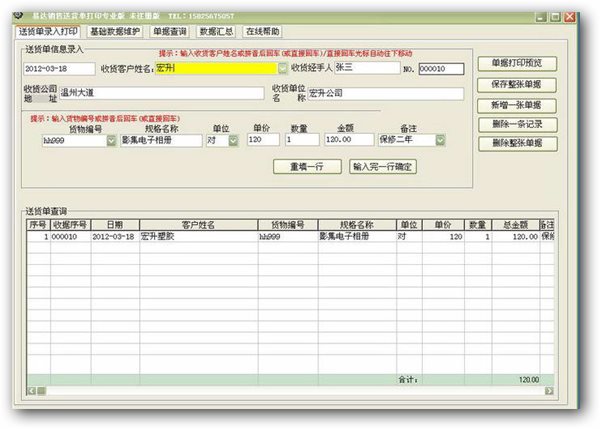Click the 规格名称 field 影集电子相册
The height and width of the screenshot is (429, 600).
[x=161, y=140]
